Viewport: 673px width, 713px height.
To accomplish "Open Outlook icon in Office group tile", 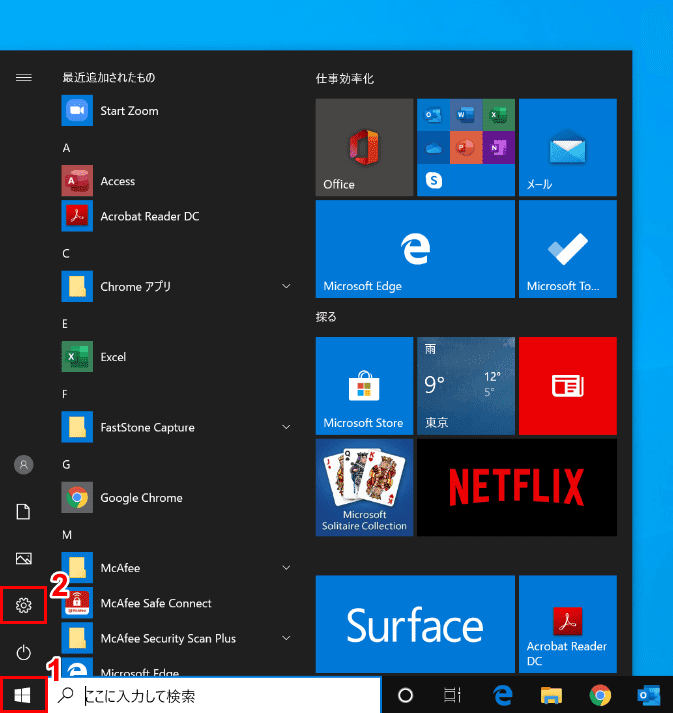I will [x=433, y=115].
